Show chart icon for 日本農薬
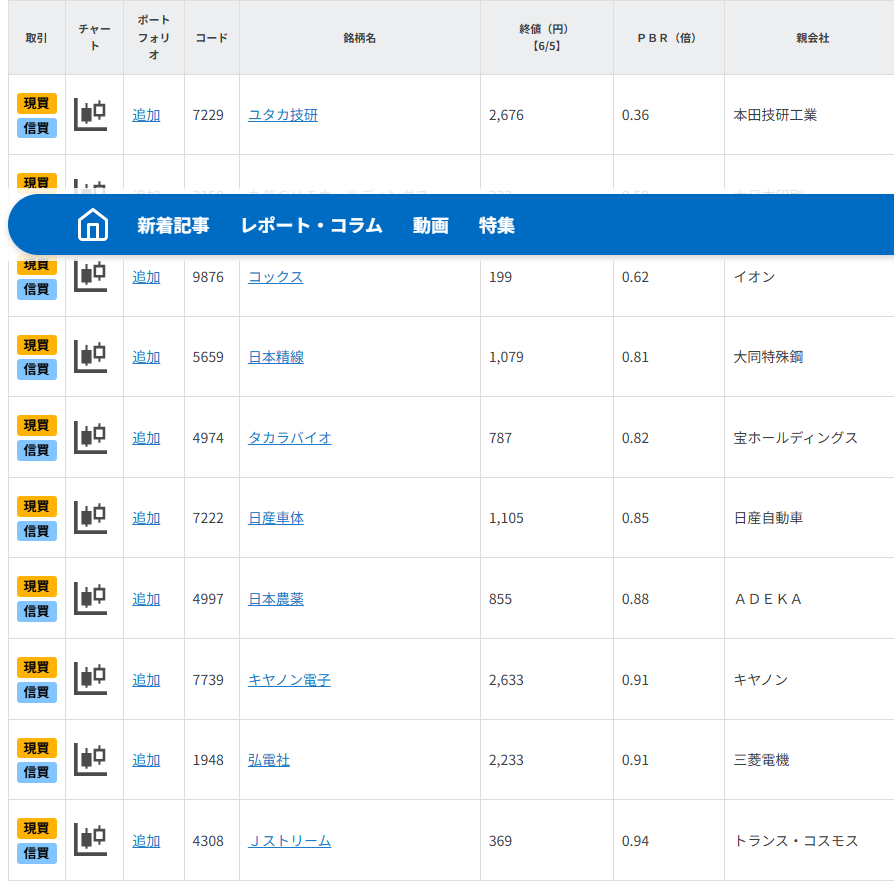Screen dimensions: 894x895 tap(91, 598)
